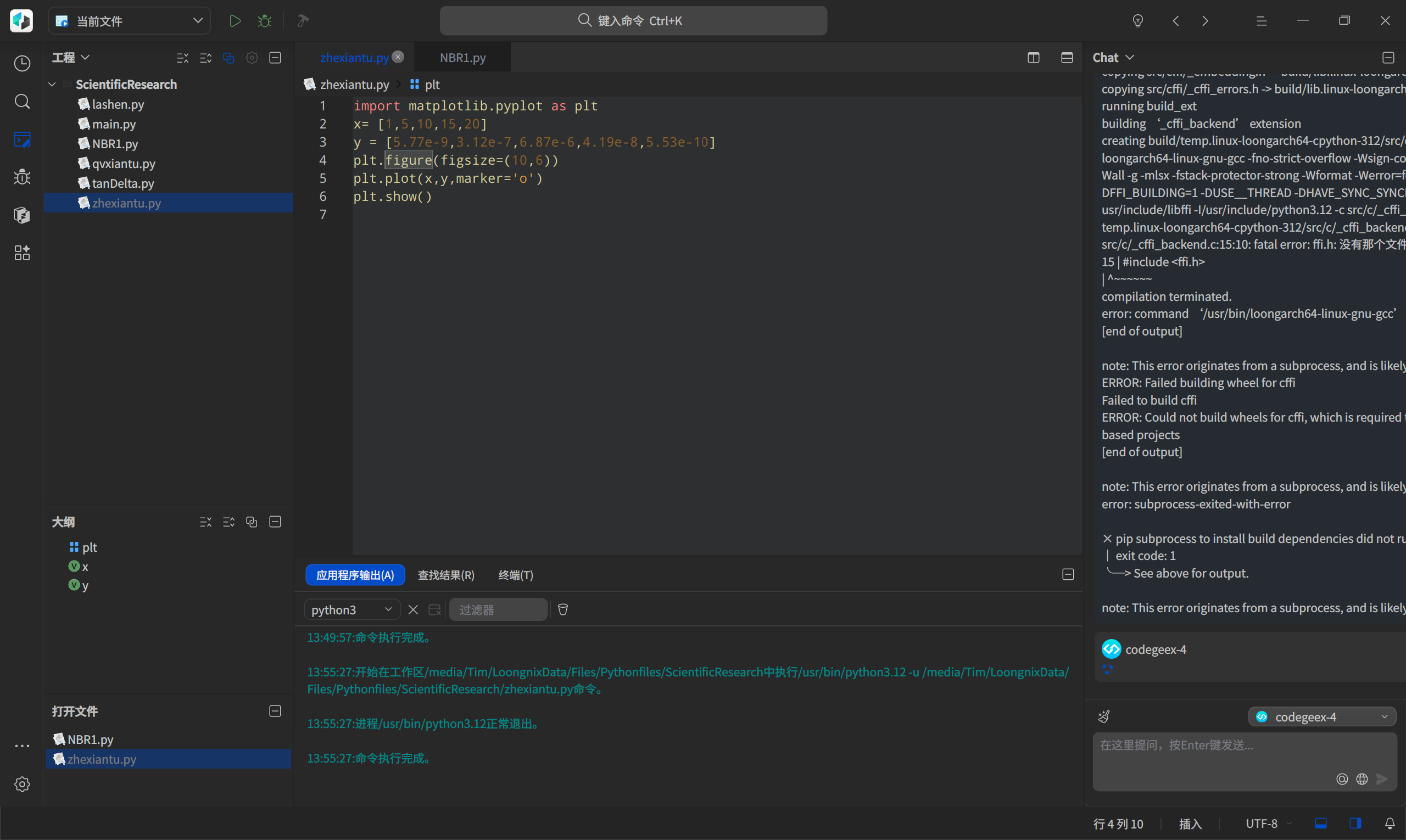Switch to the 终端(T) terminal tab
The image size is (1406, 840).
[516, 575]
